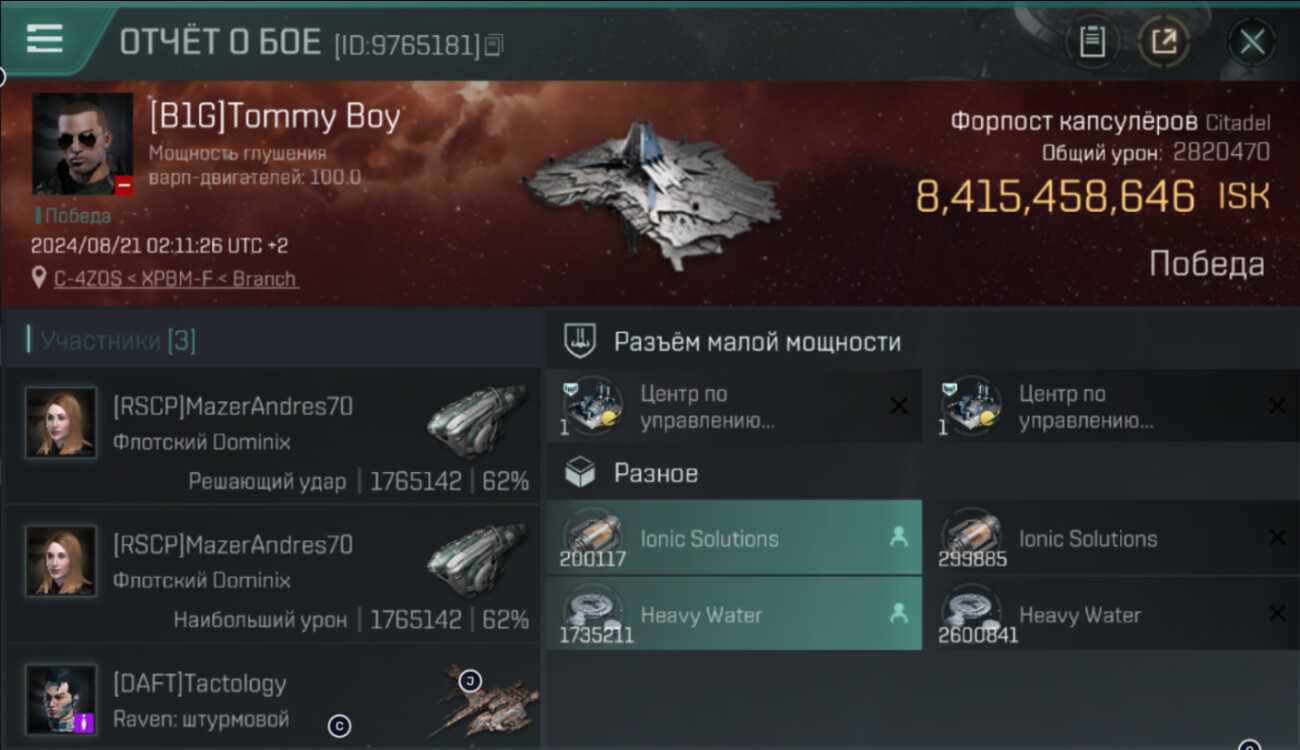Open MazerAndres70 final blow entry

[x=272, y=436]
